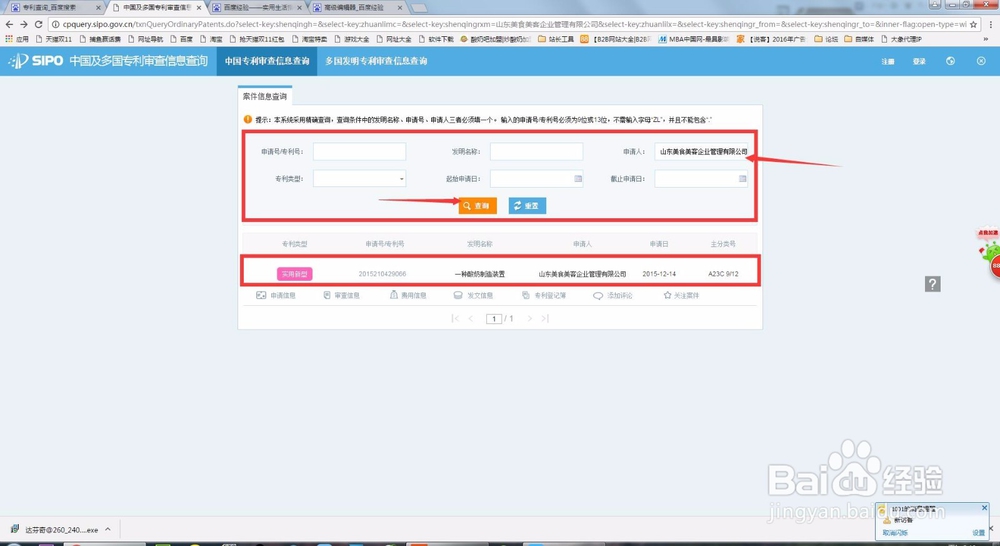
Task: Open 费用信息 for the patent
Action: point(408,295)
